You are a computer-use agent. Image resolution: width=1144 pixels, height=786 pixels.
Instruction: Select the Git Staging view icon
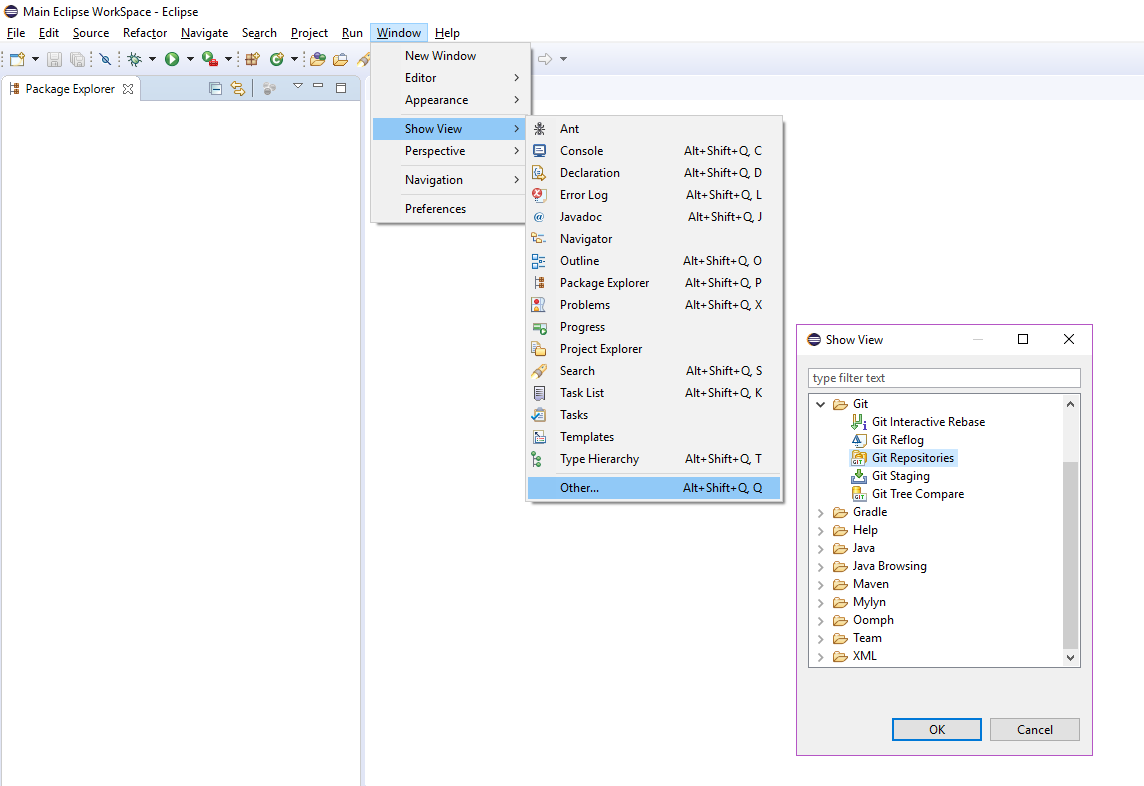click(858, 476)
